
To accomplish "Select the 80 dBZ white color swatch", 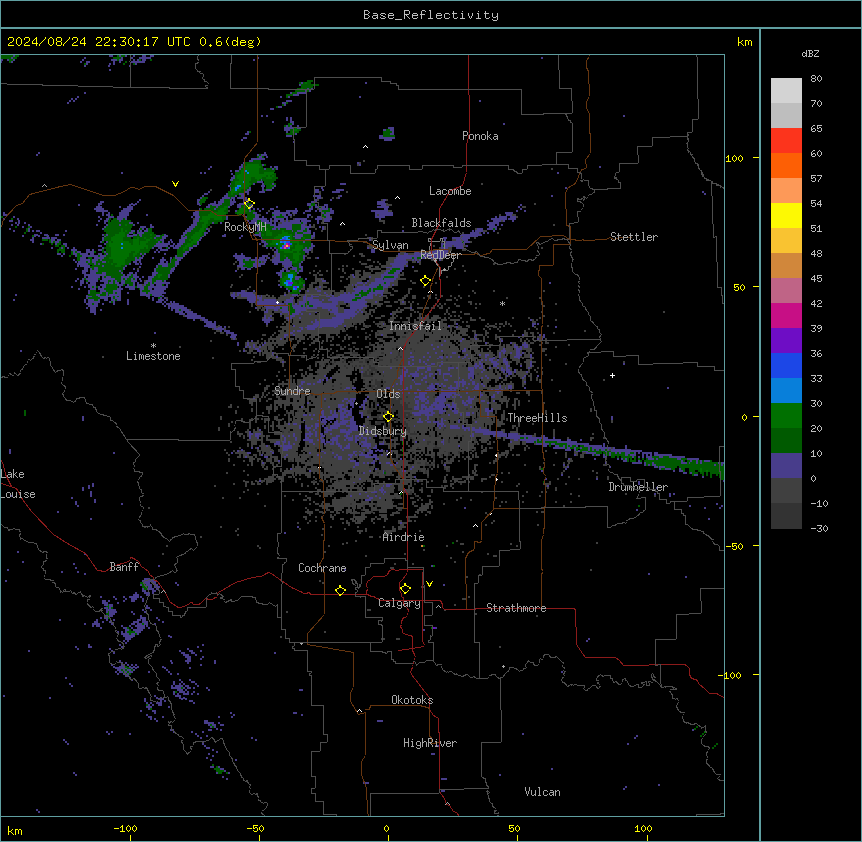I will click(786, 90).
